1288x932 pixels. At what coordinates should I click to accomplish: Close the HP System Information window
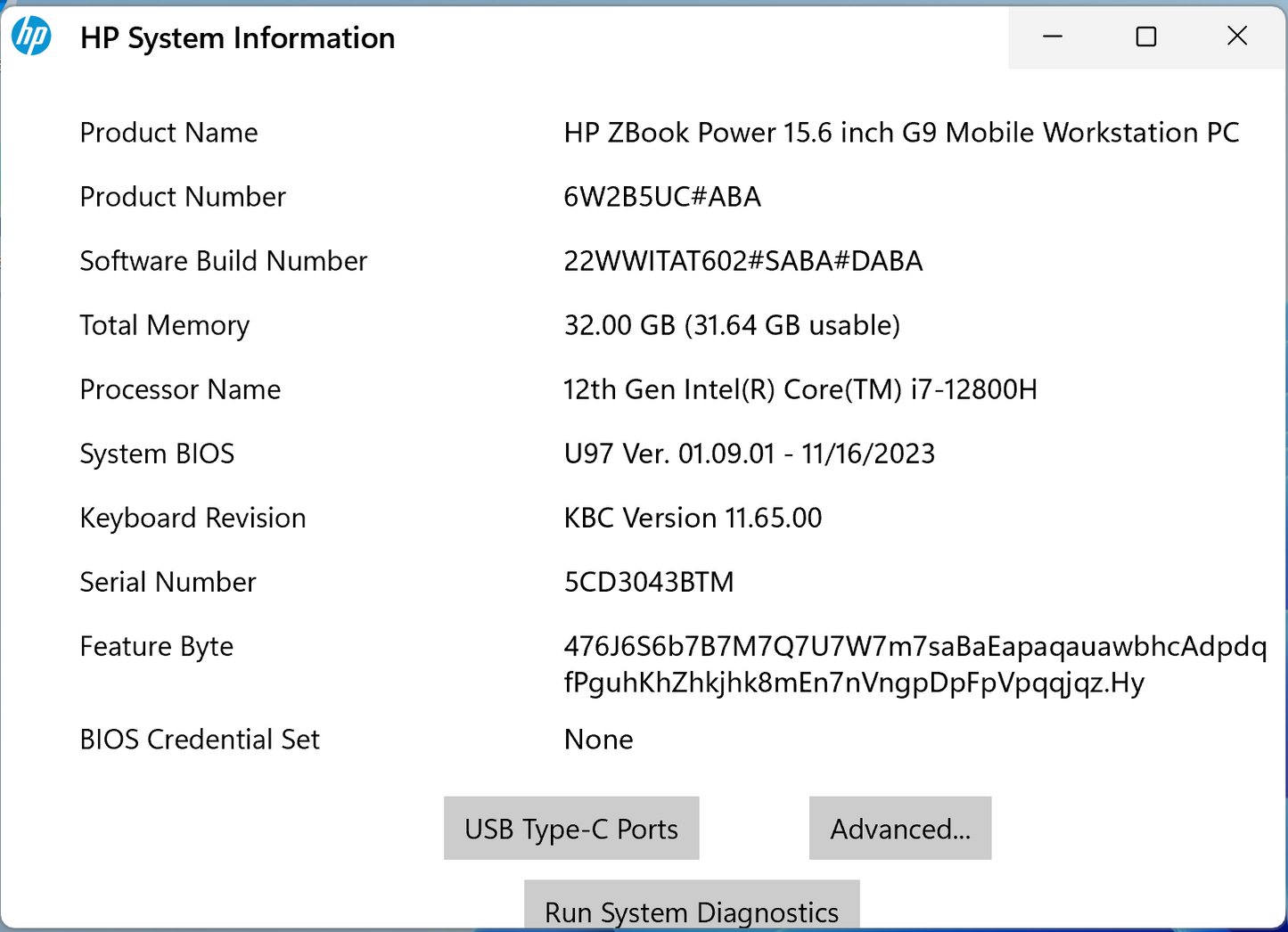(1237, 37)
